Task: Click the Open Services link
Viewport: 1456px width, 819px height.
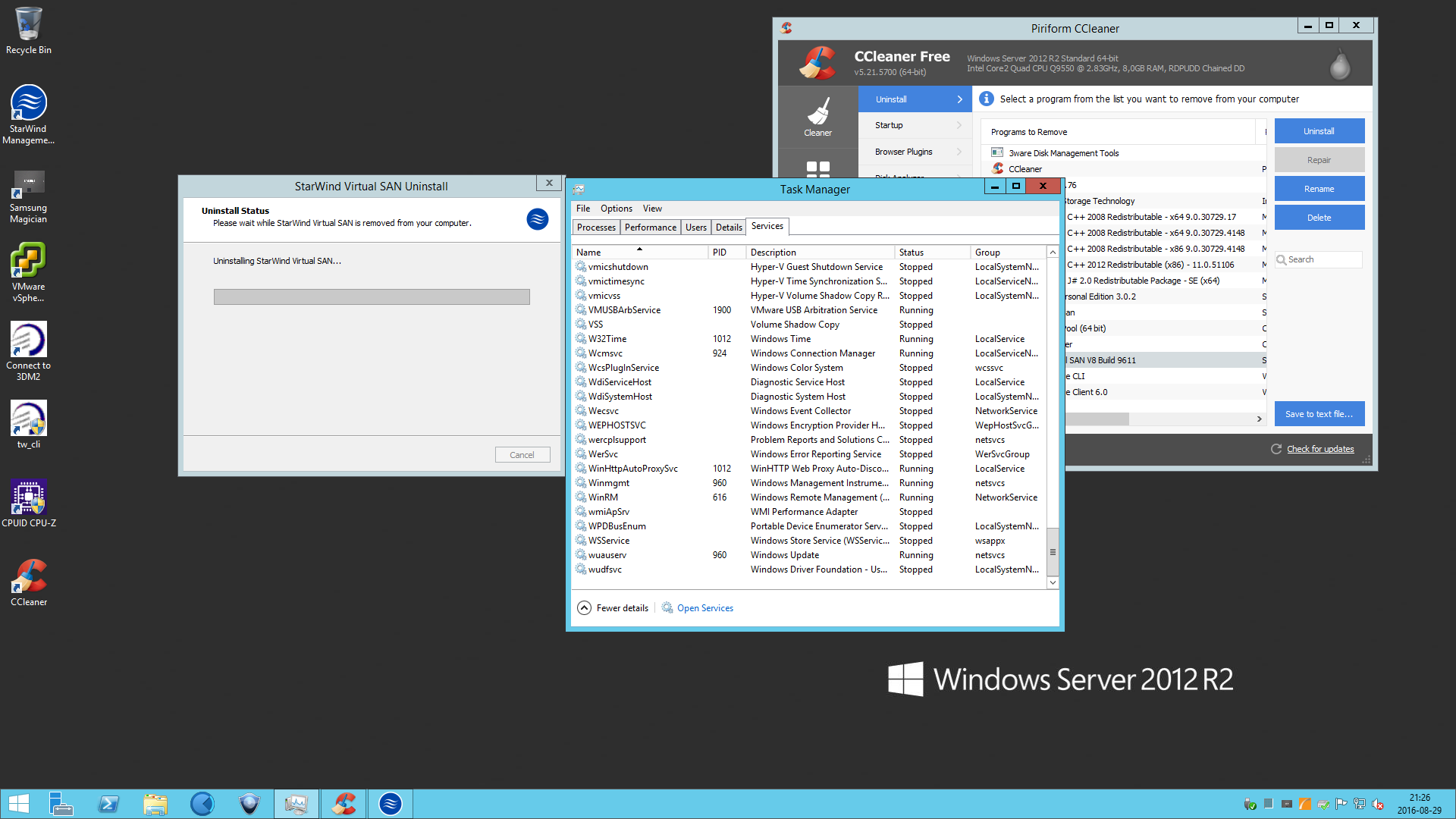Action: (x=705, y=608)
